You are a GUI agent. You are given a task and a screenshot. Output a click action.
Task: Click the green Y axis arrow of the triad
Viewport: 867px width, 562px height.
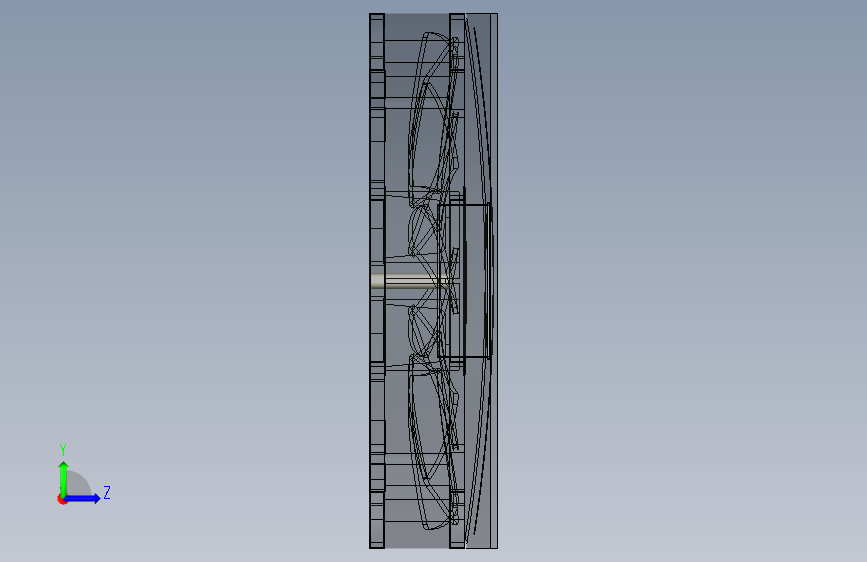point(64,478)
